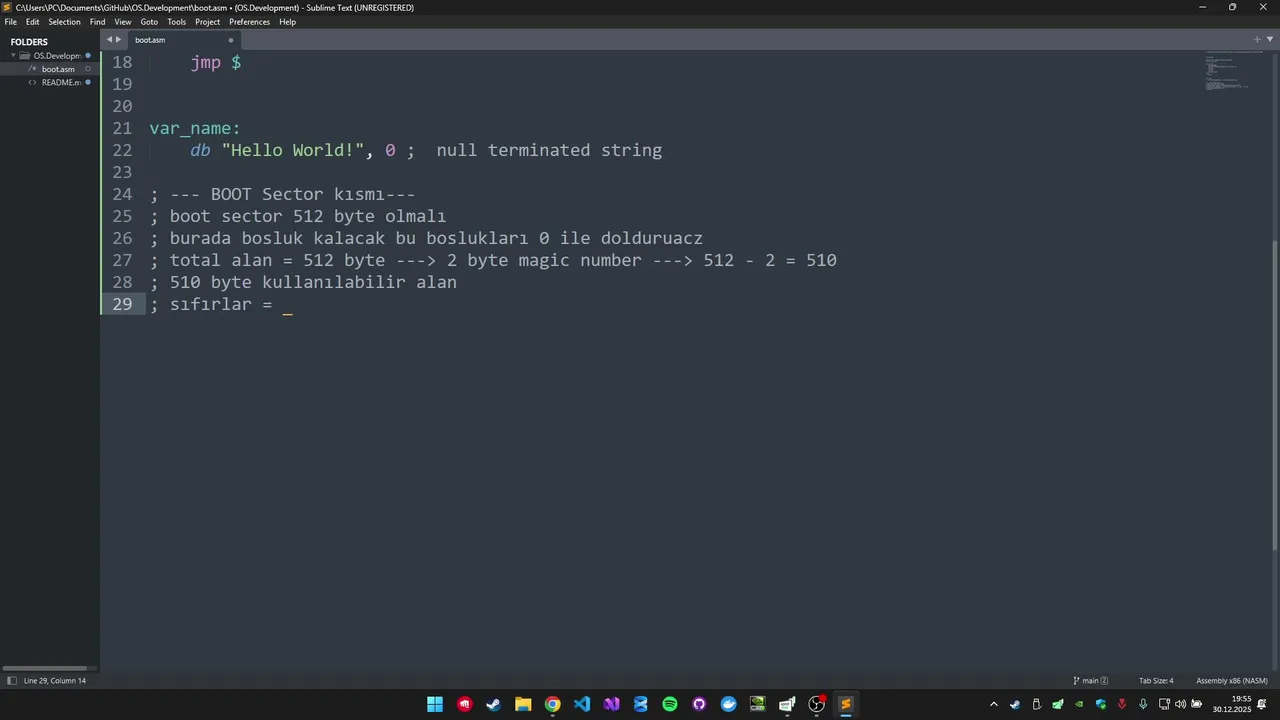
Task: Open the Edit menu
Action: coord(33,22)
